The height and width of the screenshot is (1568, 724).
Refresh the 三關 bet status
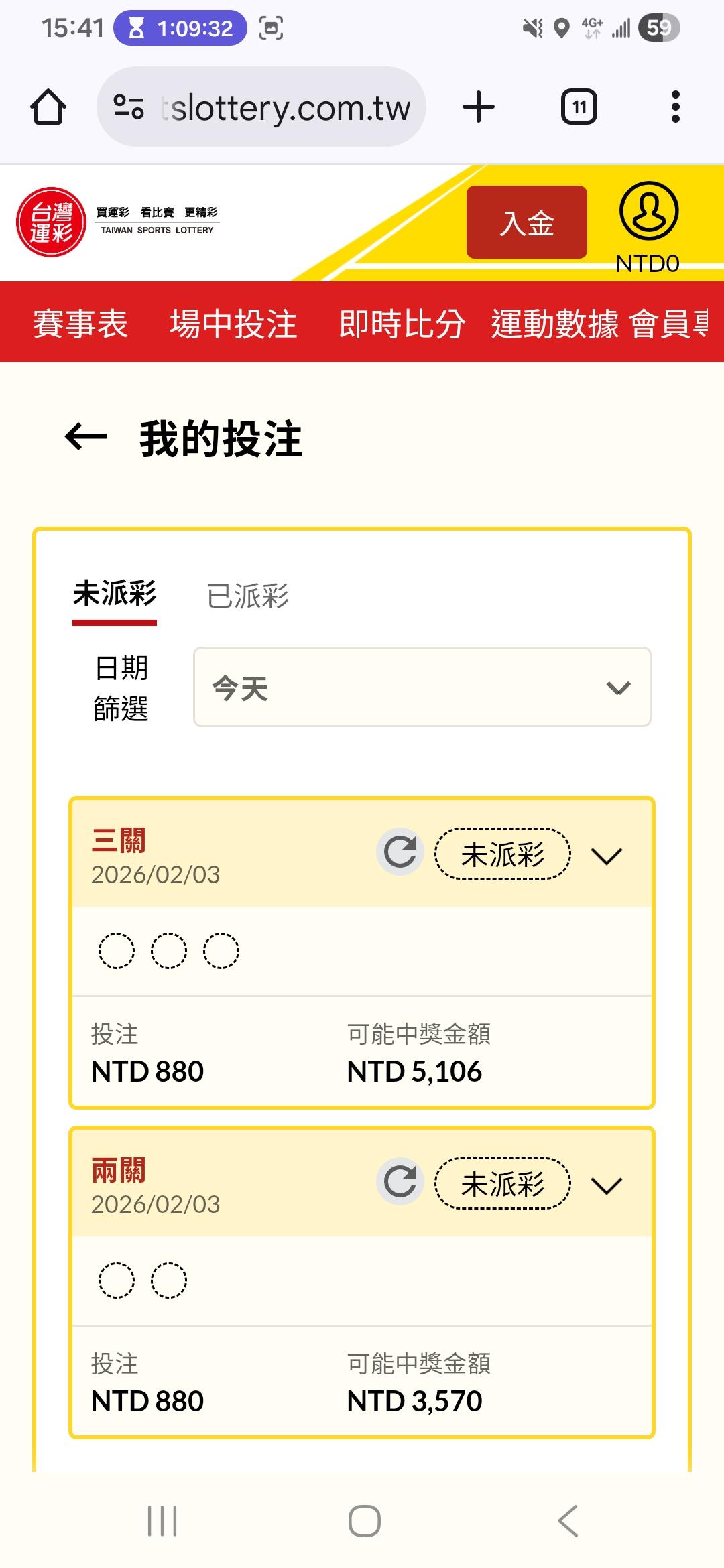pos(400,852)
